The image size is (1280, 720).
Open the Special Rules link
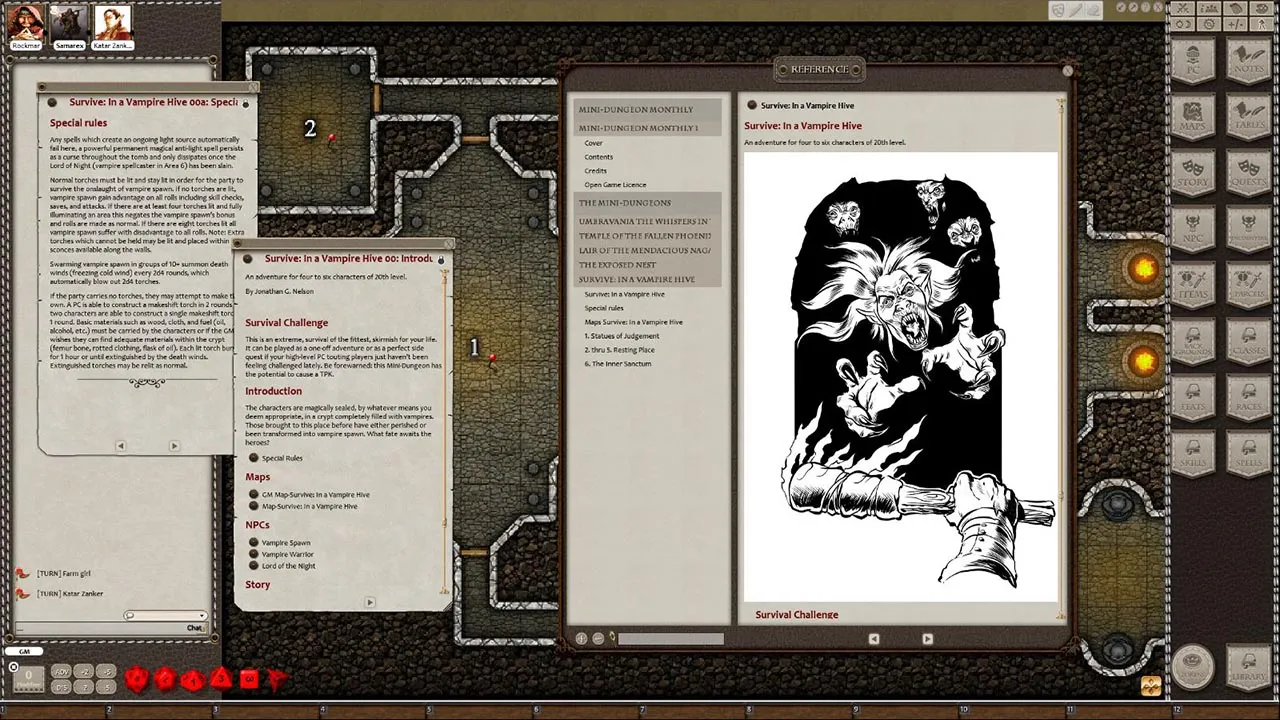point(282,458)
